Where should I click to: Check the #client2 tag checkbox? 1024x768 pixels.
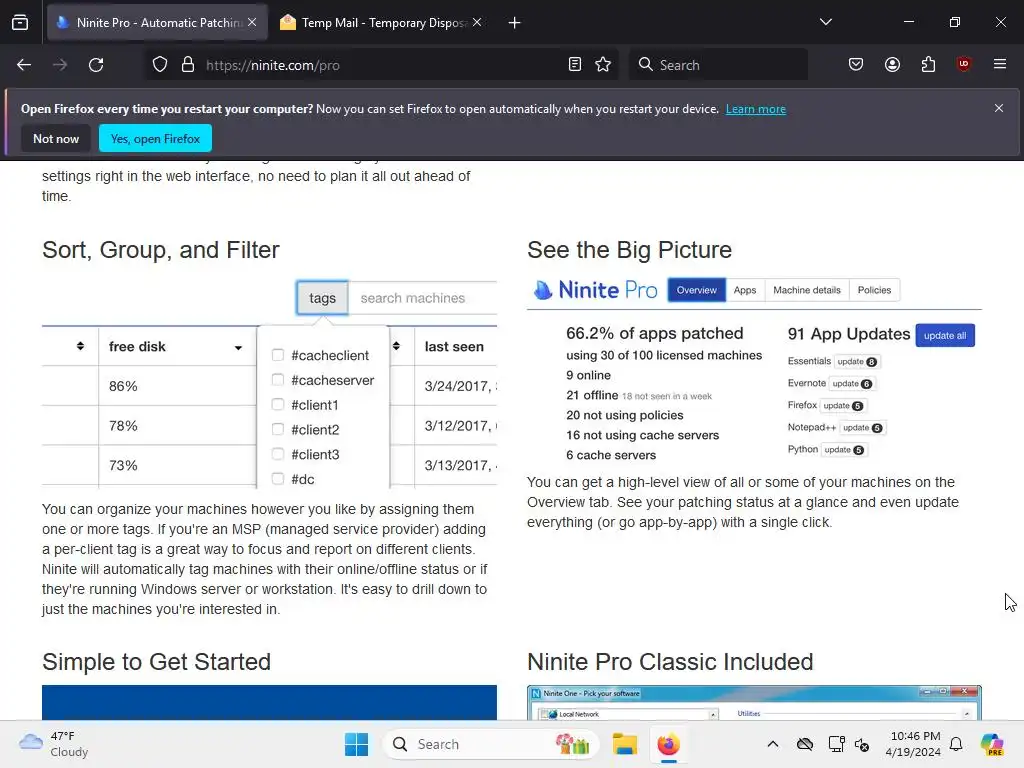point(278,429)
